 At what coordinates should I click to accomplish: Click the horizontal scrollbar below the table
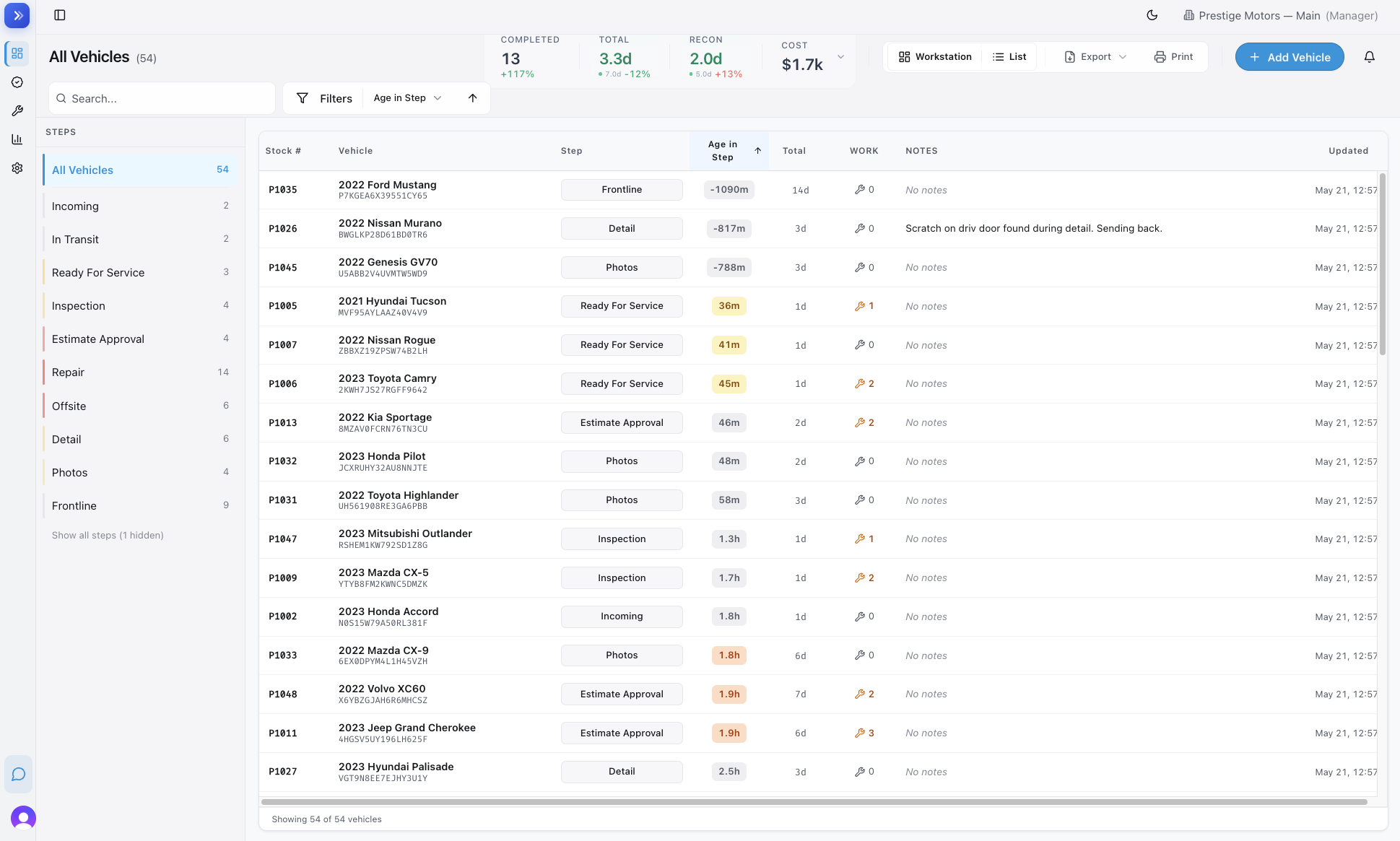pyautogui.click(x=814, y=802)
